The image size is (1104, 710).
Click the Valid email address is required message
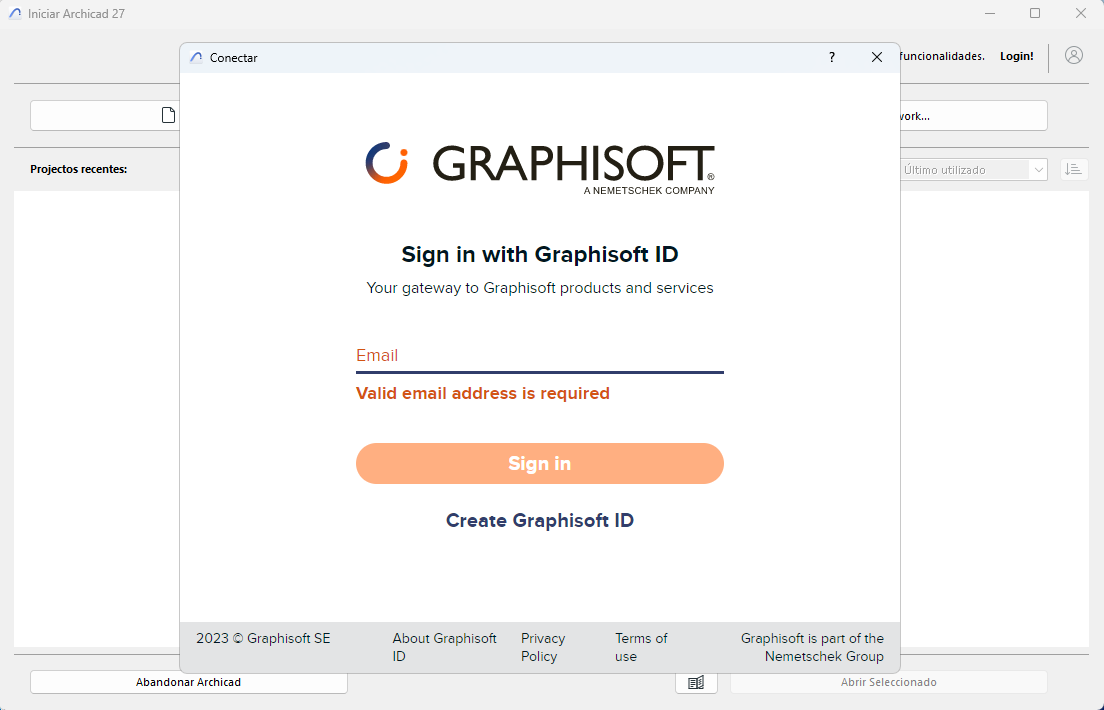pos(482,393)
